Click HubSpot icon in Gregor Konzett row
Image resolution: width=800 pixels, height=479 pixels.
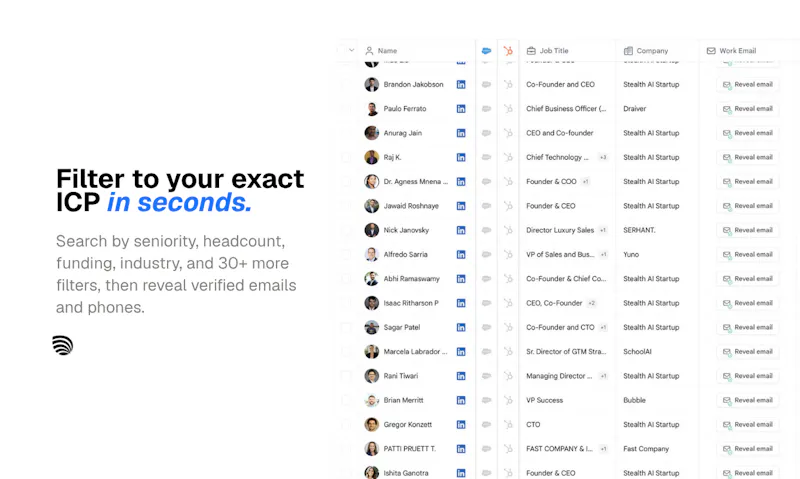point(508,424)
